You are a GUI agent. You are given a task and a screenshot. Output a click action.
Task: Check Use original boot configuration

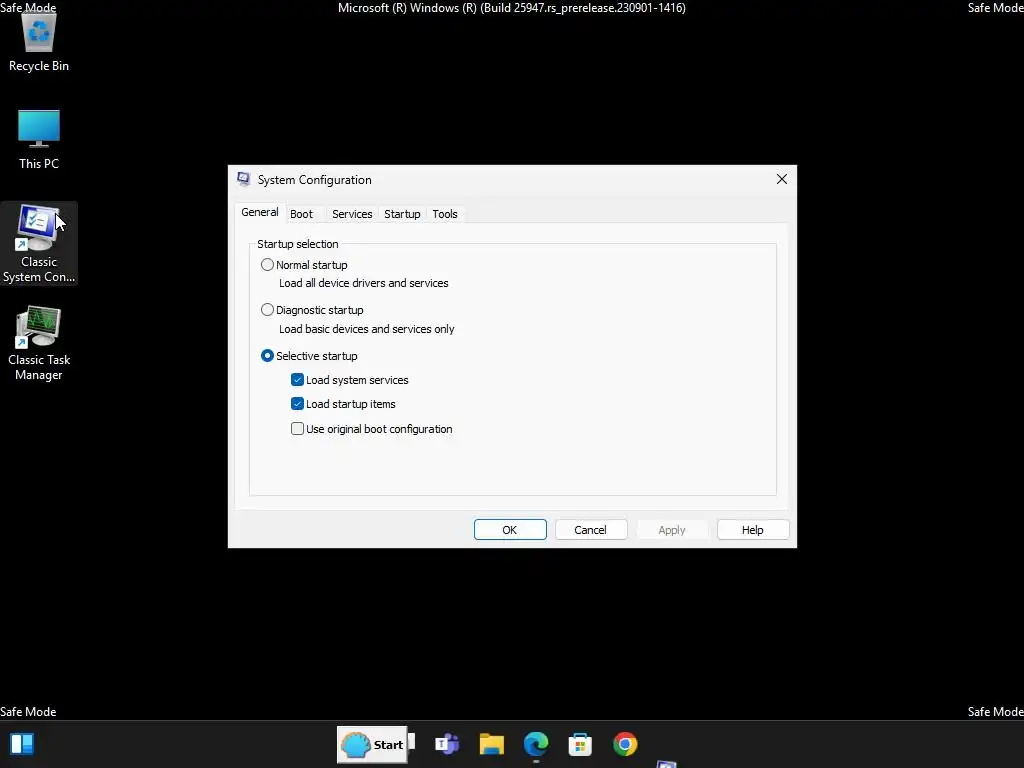297,428
